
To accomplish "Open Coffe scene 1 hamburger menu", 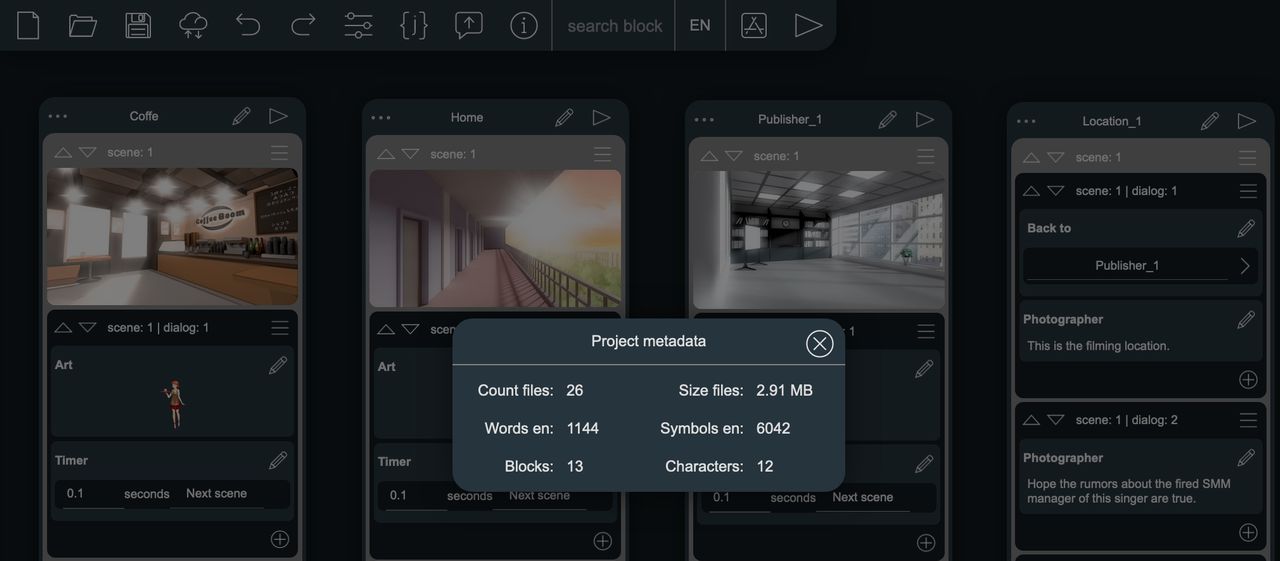I will click(x=279, y=152).
